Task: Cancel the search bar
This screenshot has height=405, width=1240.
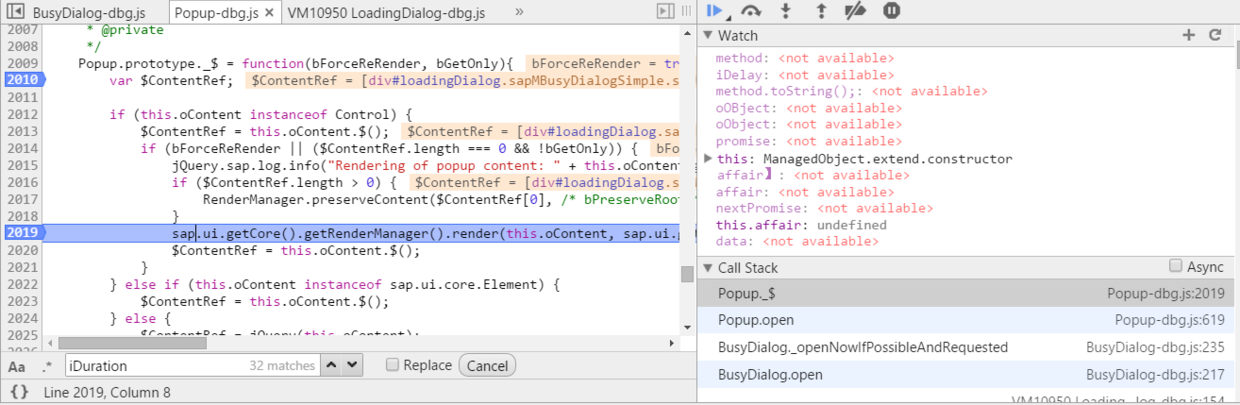Action: [487, 366]
